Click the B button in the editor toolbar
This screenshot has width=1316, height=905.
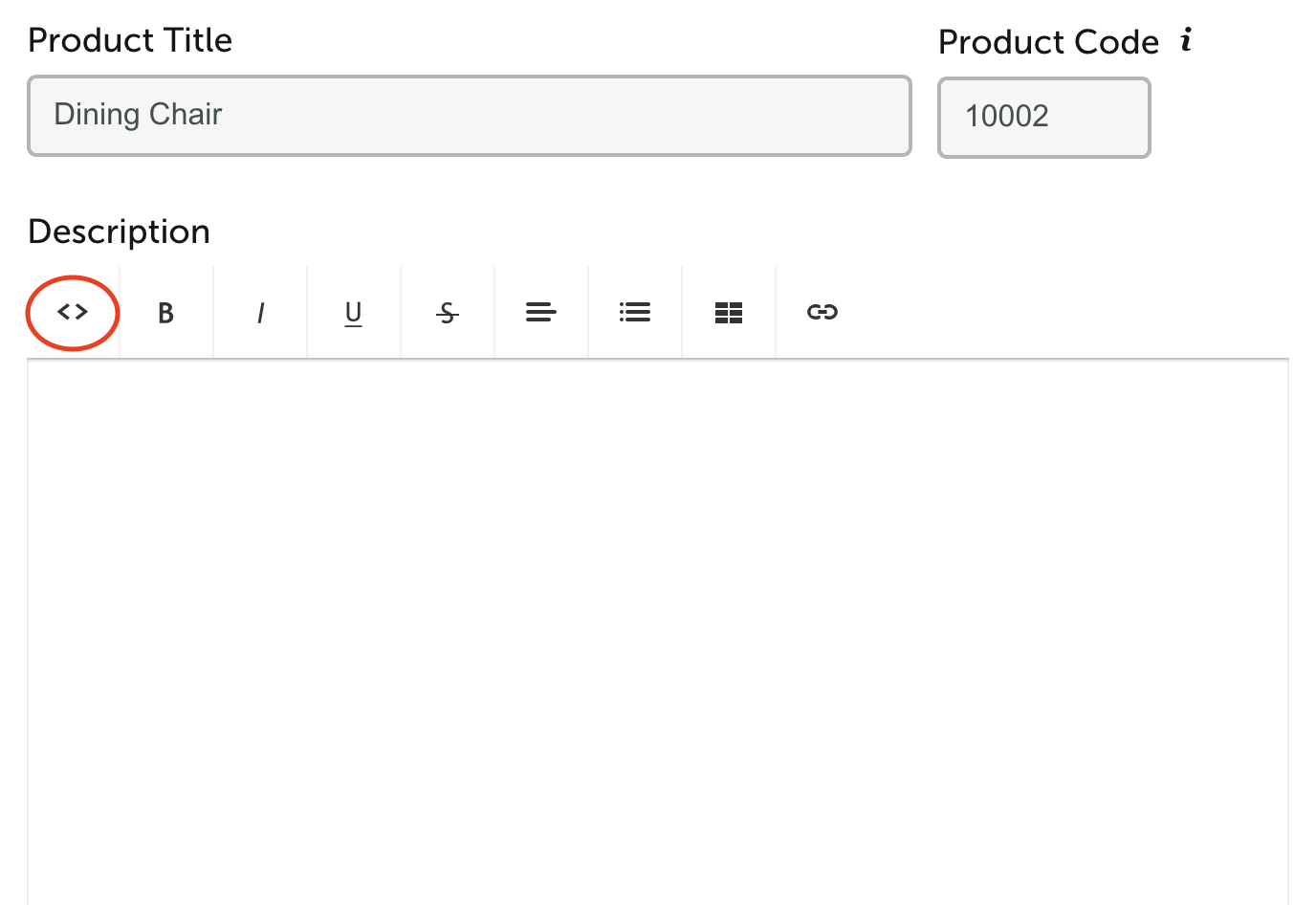click(165, 312)
